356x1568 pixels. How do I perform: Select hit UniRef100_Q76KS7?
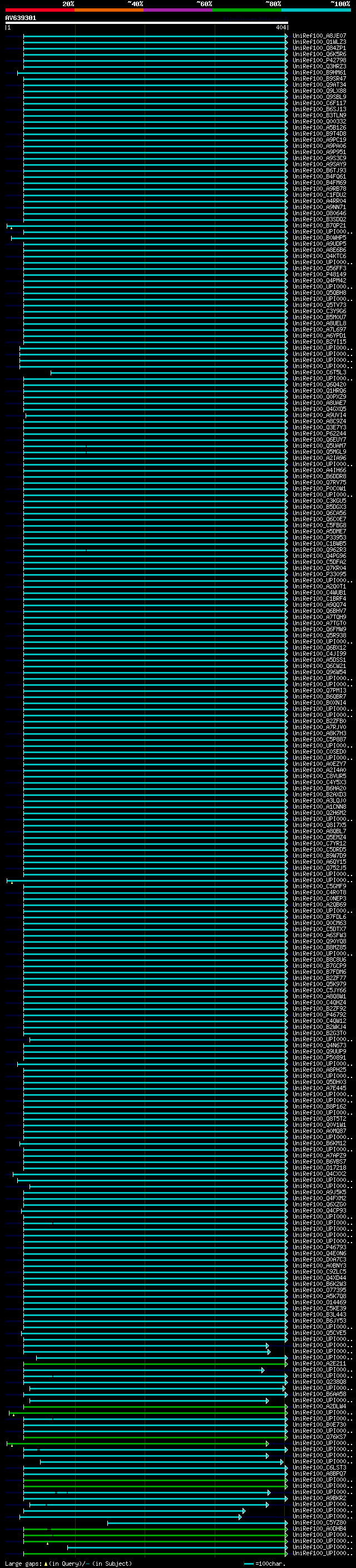pyautogui.click(x=319, y=1437)
